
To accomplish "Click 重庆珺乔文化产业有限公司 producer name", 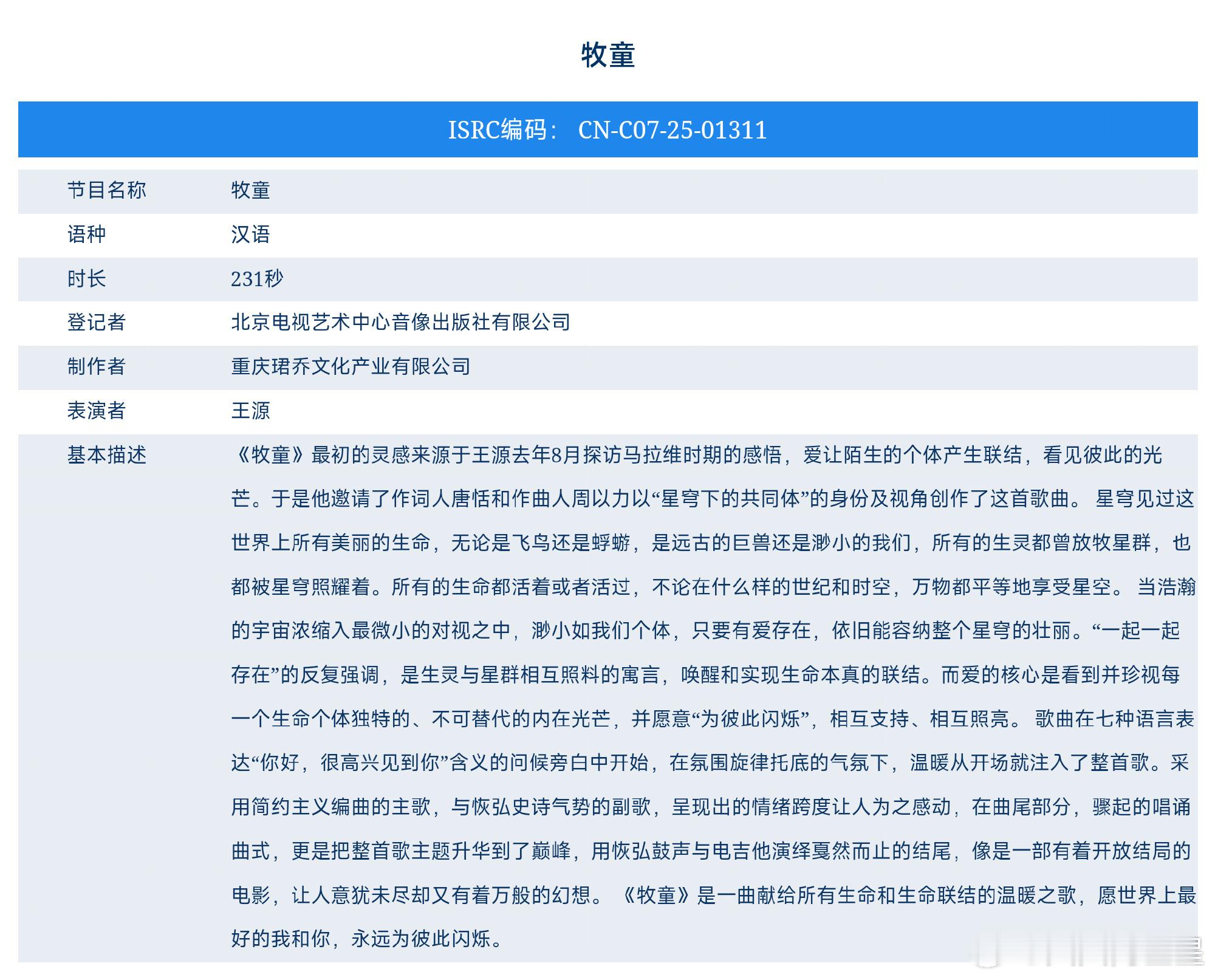I will pyautogui.click(x=351, y=366).
